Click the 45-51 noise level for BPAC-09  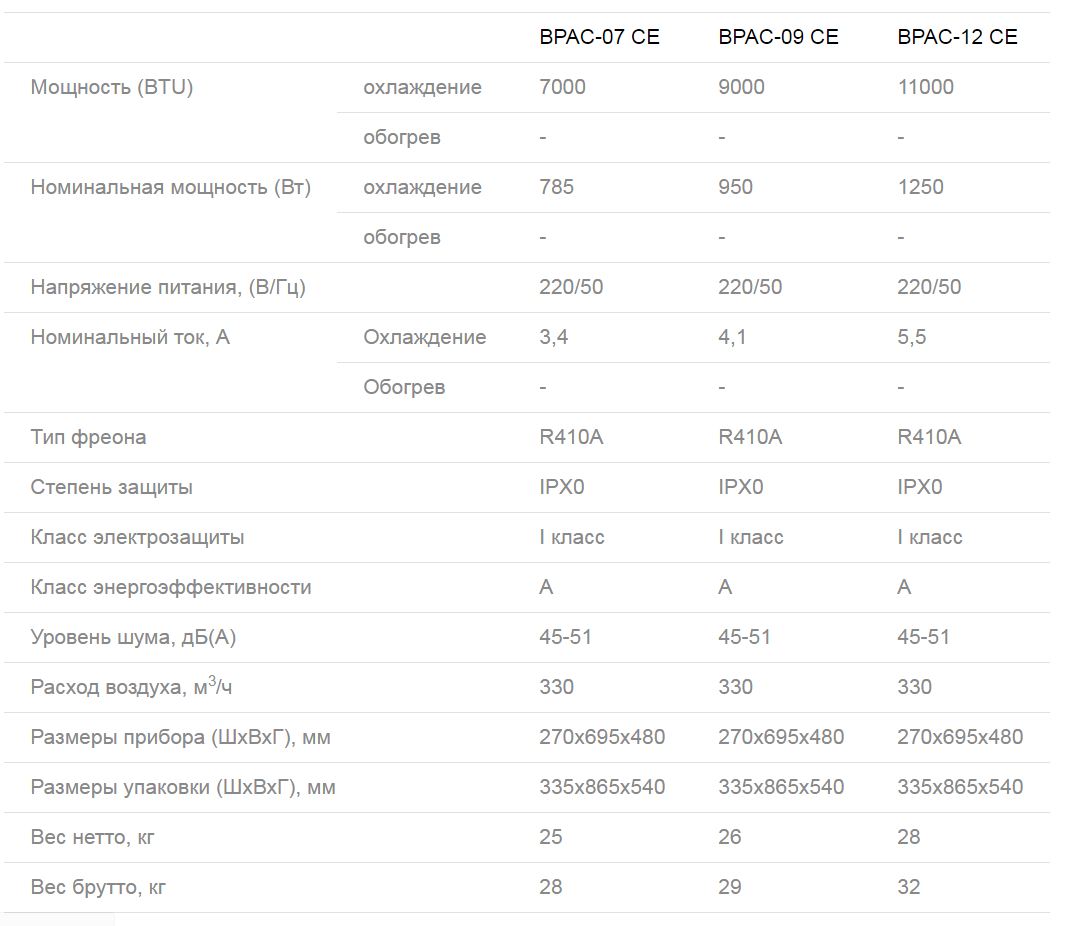[744, 637]
